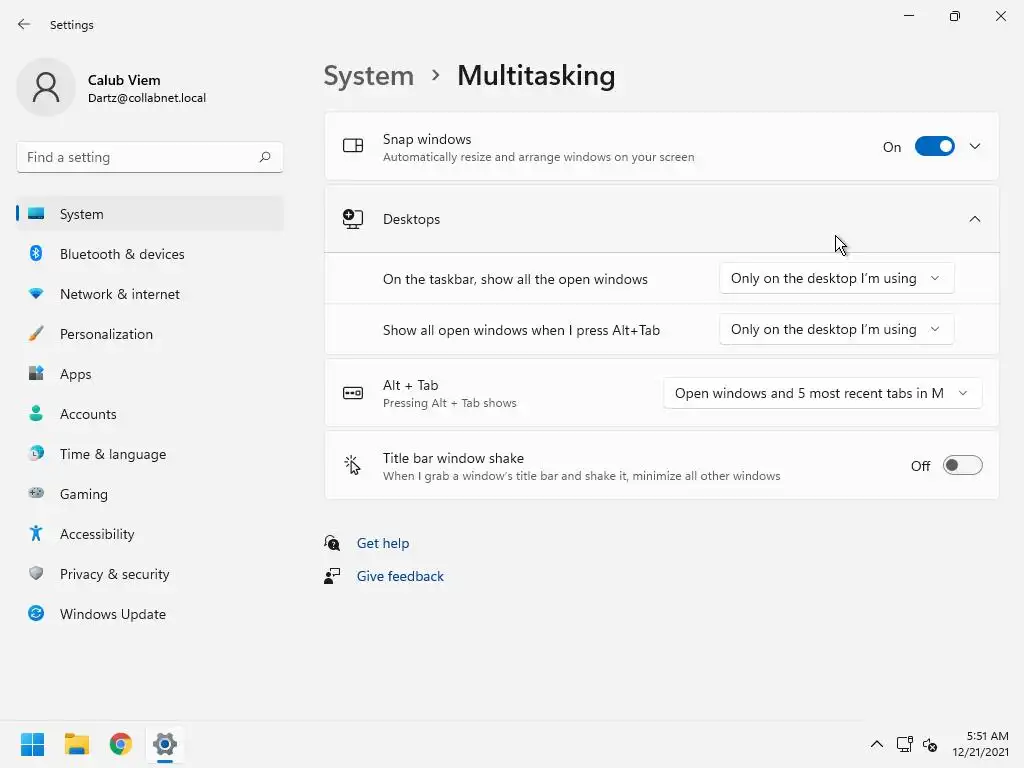Screen dimensions: 1024x768
Task: Expand the Snap windows options chevron
Action: 975,147
